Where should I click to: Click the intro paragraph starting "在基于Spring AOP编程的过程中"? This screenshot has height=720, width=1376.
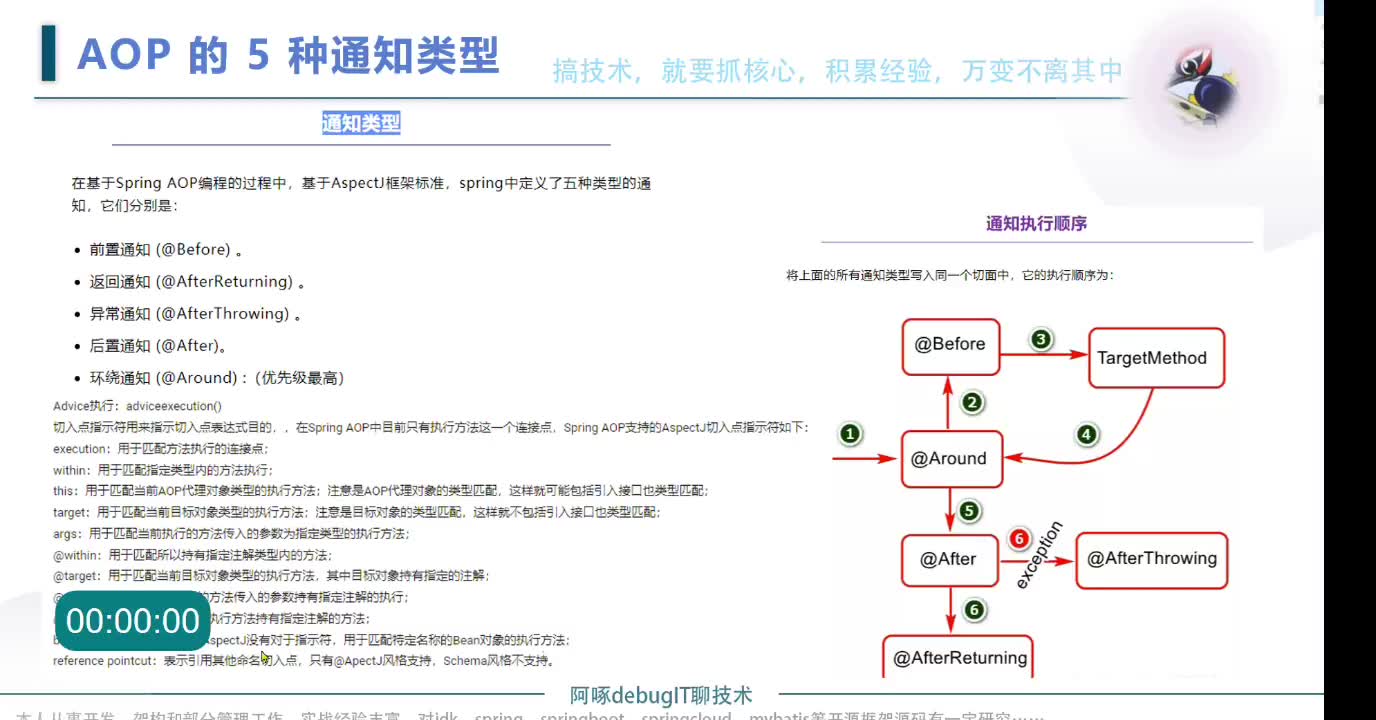pos(361,194)
